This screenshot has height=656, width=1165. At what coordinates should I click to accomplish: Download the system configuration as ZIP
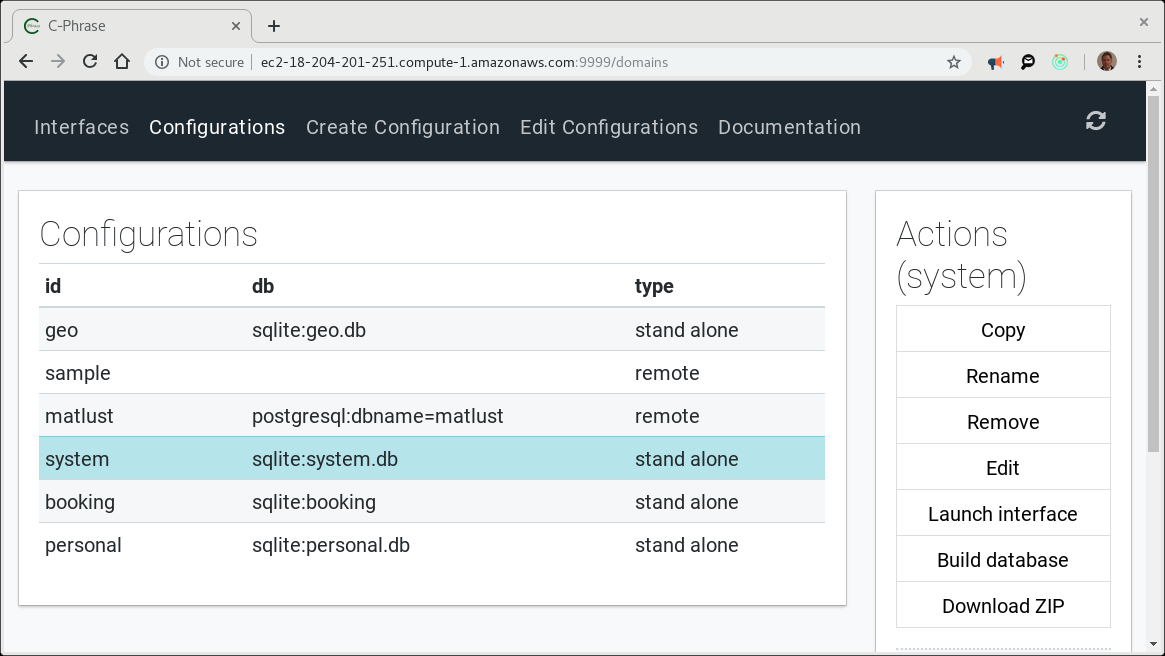pyautogui.click(x=1002, y=606)
